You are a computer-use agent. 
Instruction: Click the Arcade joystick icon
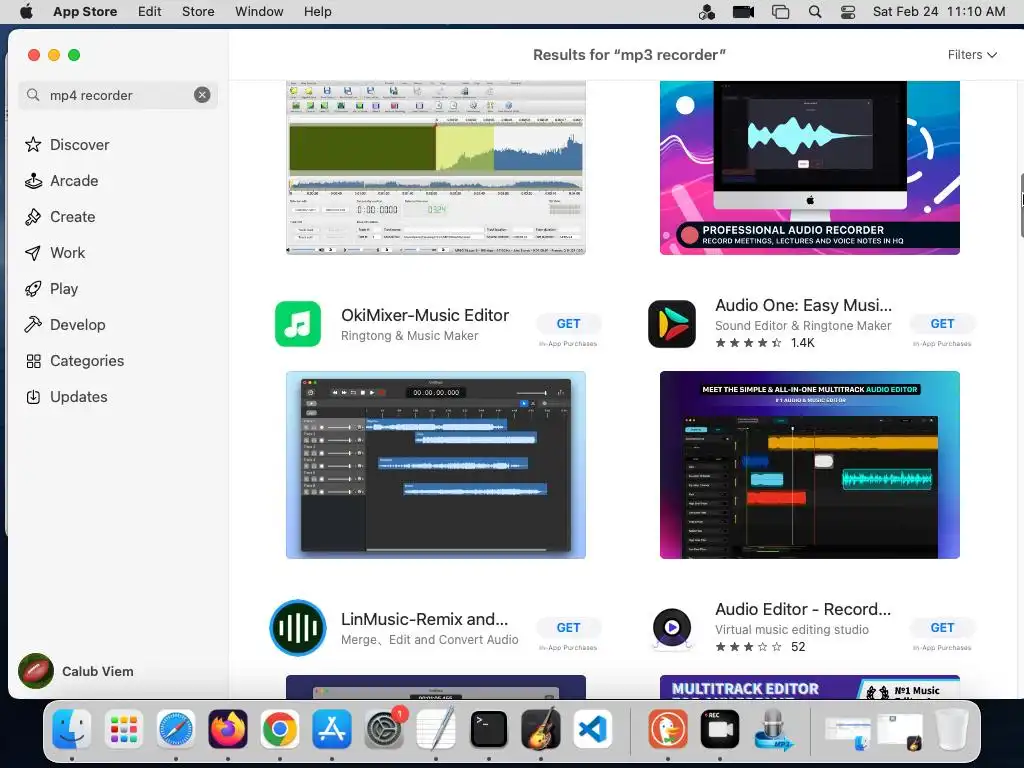33,181
